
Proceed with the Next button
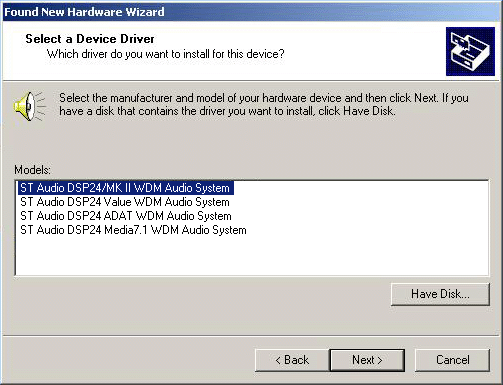coord(367,360)
